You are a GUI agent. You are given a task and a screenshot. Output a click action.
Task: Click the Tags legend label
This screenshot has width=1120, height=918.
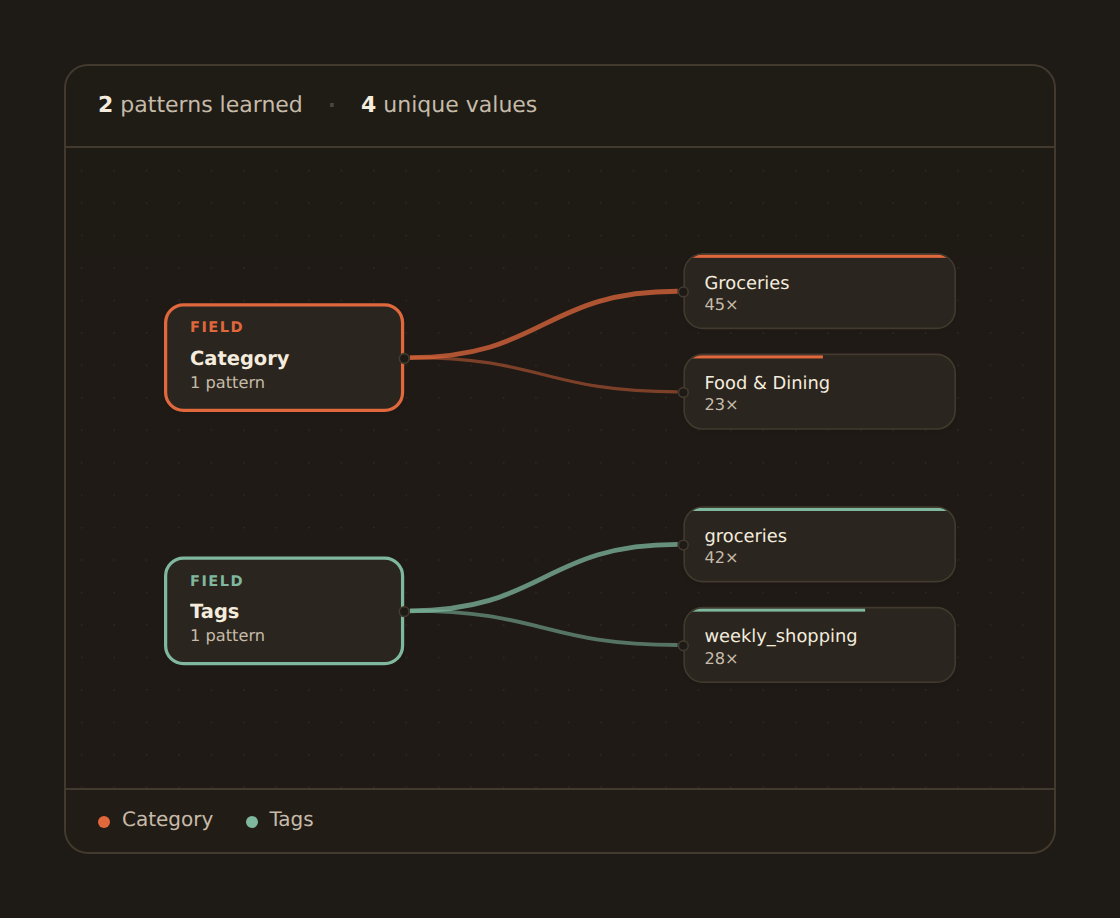(x=291, y=819)
